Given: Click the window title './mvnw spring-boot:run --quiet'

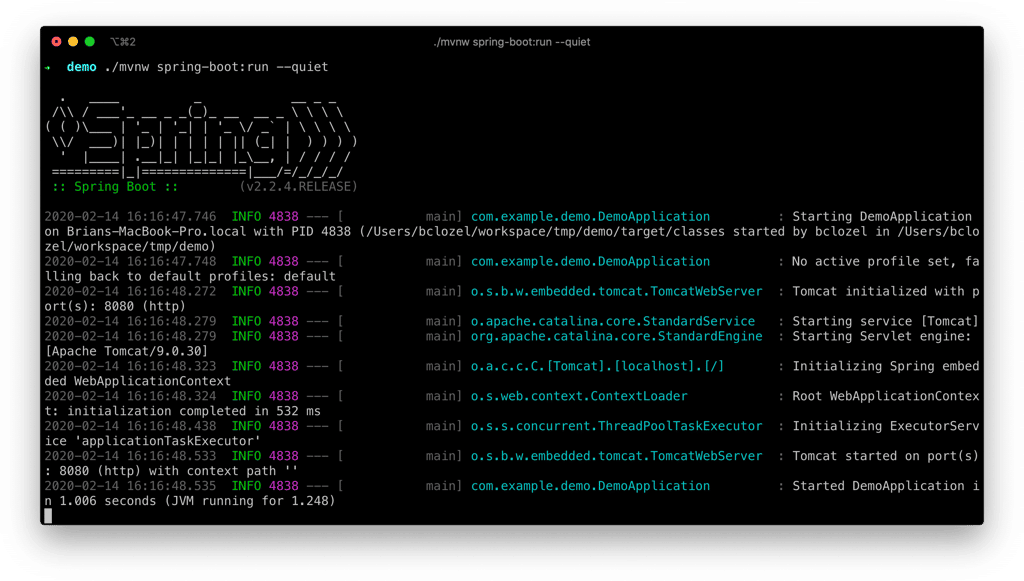Looking at the screenshot, I should [x=511, y=42].
